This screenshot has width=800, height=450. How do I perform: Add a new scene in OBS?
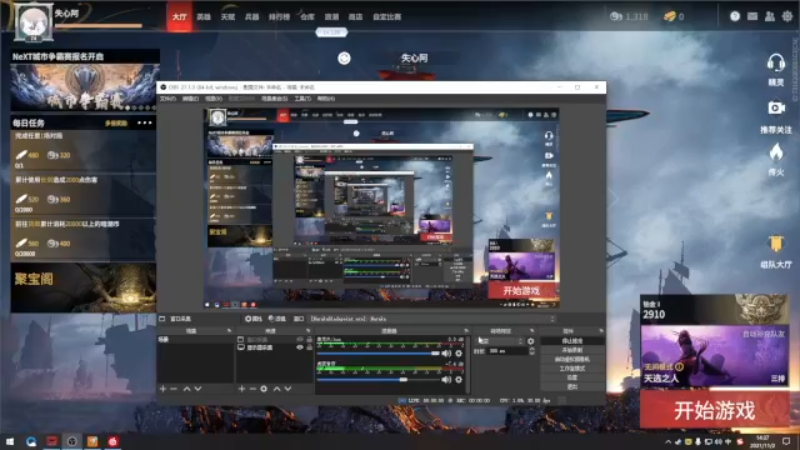click(x=163, y=389)
